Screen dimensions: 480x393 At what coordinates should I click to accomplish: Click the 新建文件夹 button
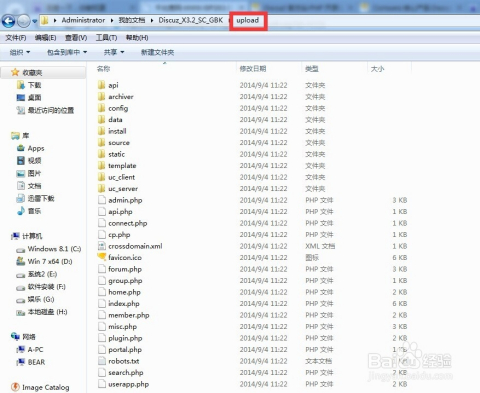tap(157, 52)
